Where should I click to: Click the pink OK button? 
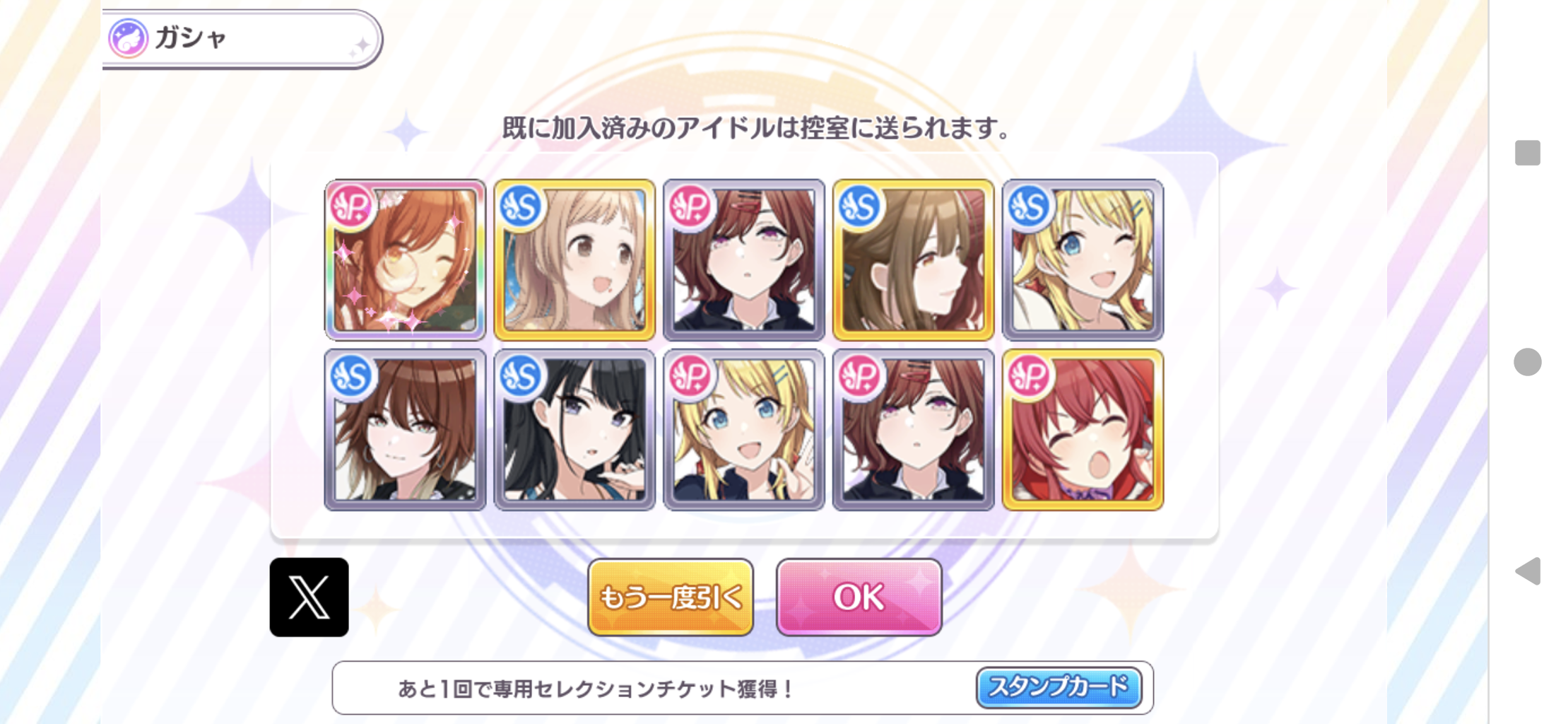[859, 597]
